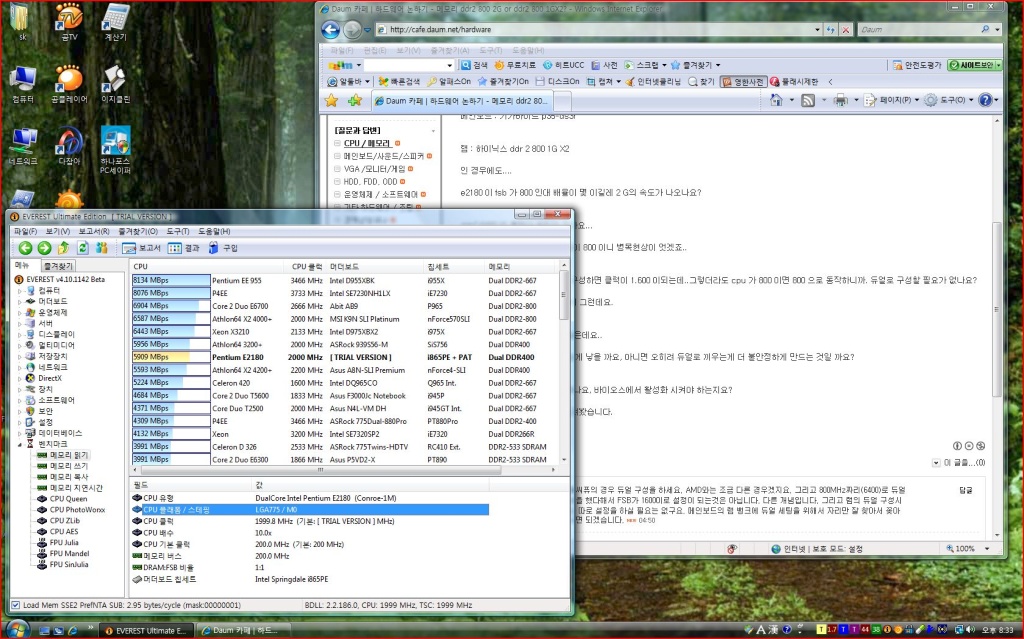The width and height of the screenshot is (1024, 639).
Task: Open 곰TV desktop icon
Action: click(69, 22)
